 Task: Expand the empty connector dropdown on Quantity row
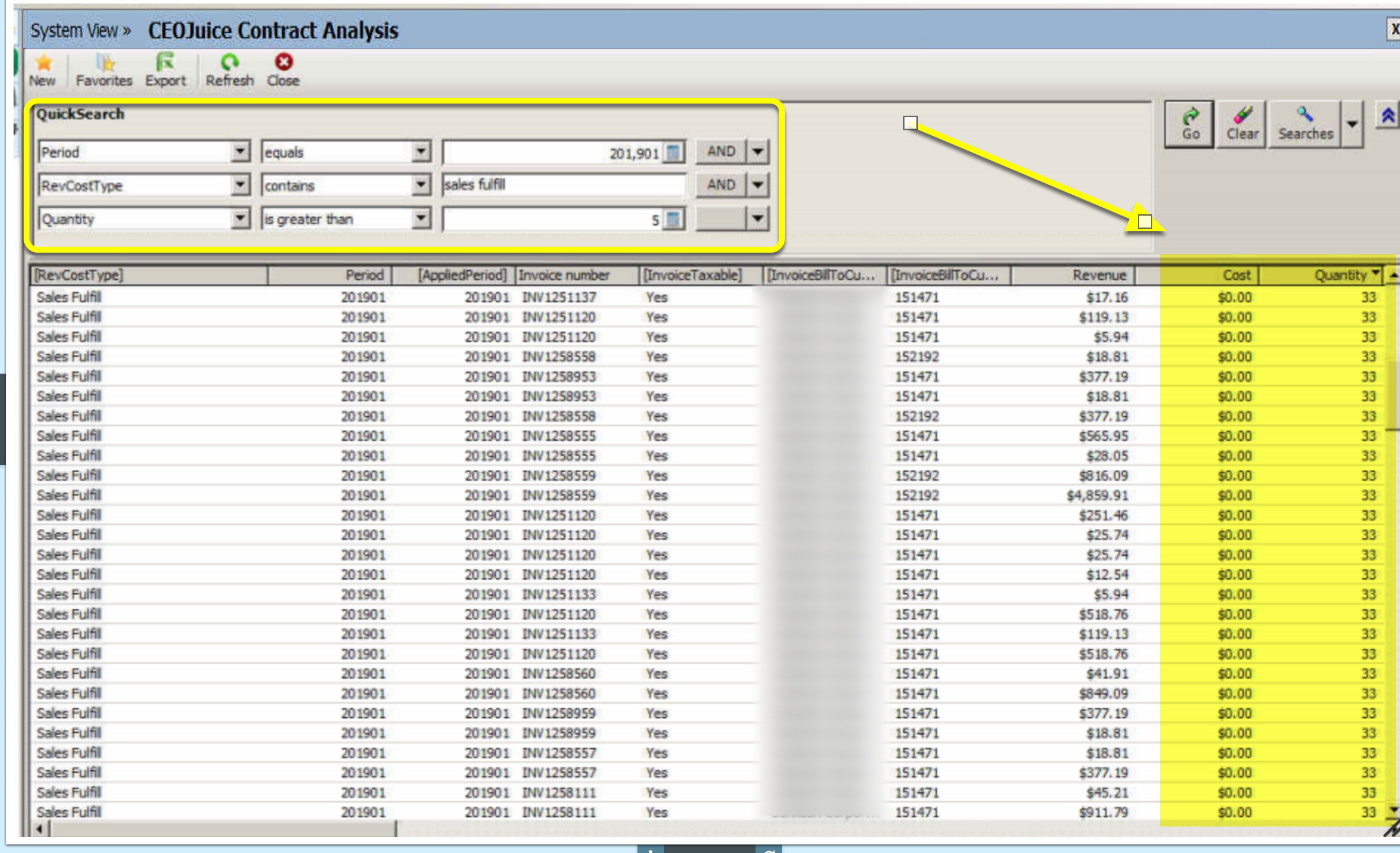(x=758, y=219)
